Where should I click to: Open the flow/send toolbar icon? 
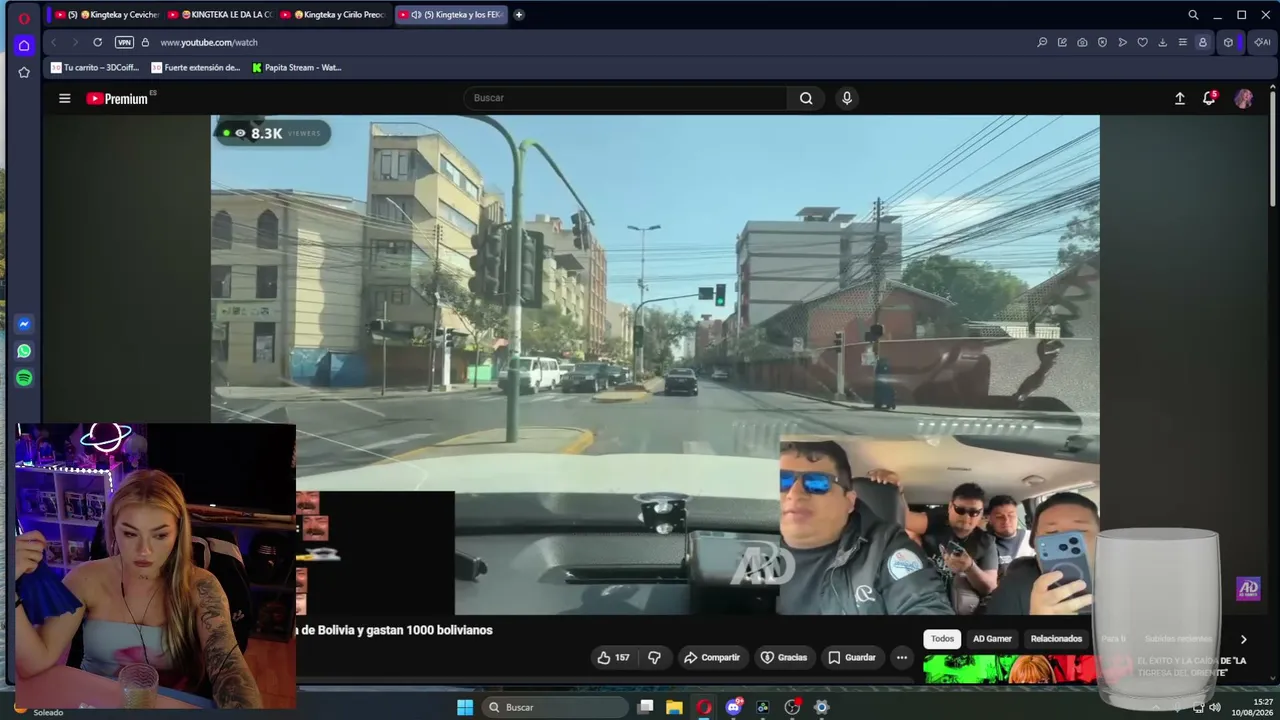[x=1122, y=42]
